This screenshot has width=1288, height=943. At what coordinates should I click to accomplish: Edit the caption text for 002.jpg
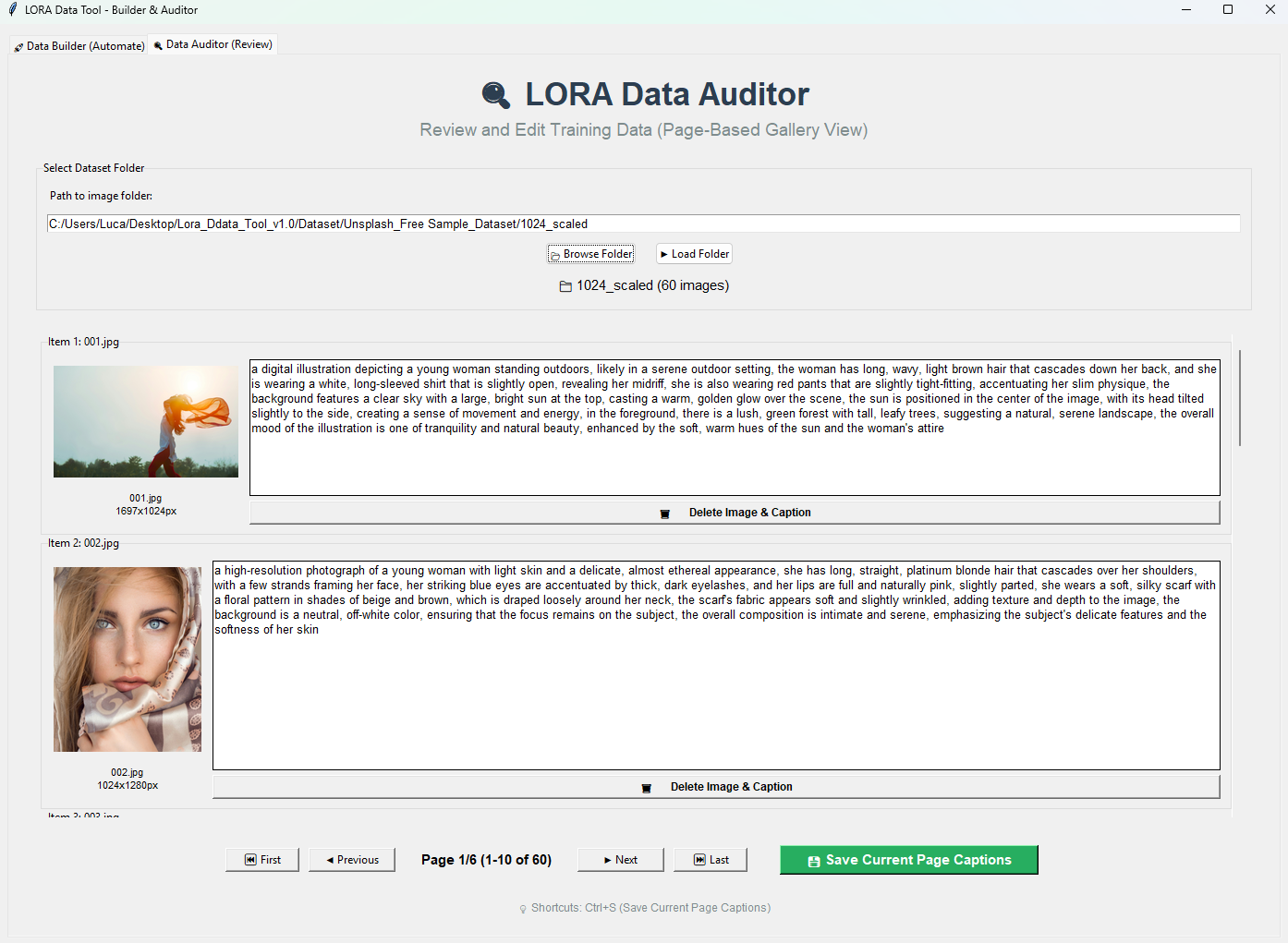coord(716,665)
